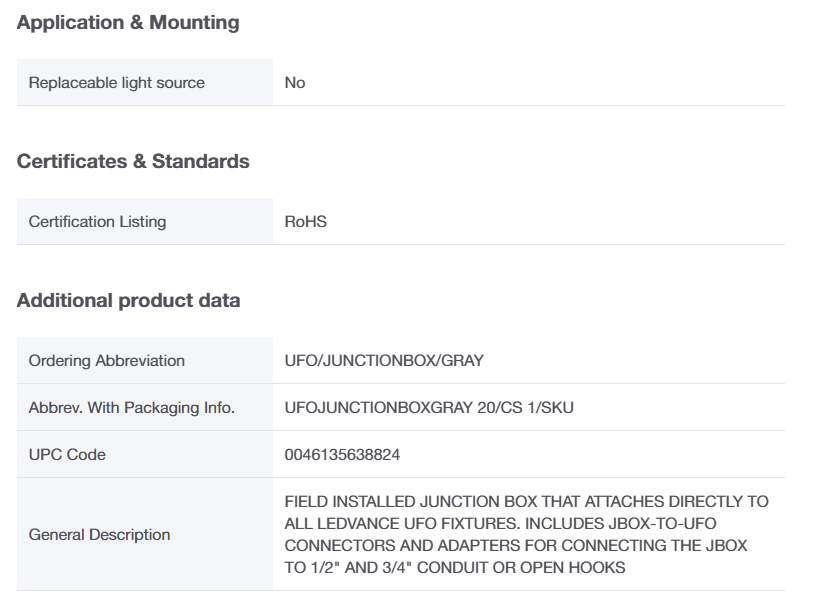
Task: Click the CONDUIT OR OPEN HOOKS description line
Action: 455,567
